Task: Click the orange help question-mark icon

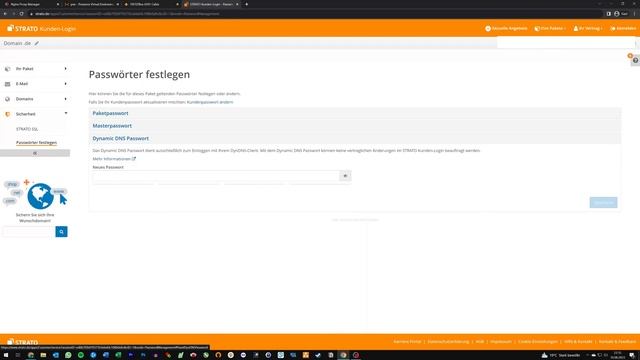Action: [635, 60]
